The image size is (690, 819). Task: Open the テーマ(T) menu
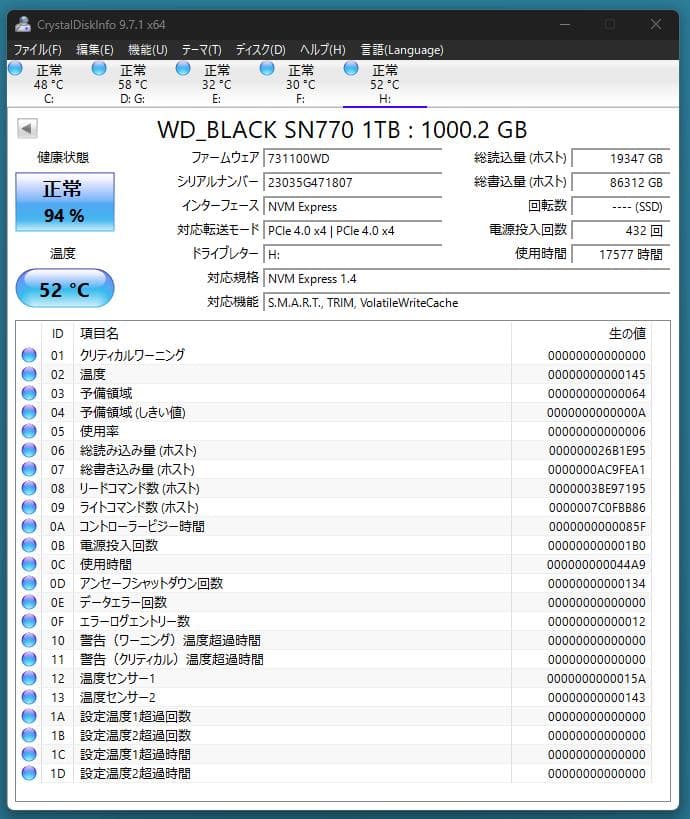click(202, 50)
